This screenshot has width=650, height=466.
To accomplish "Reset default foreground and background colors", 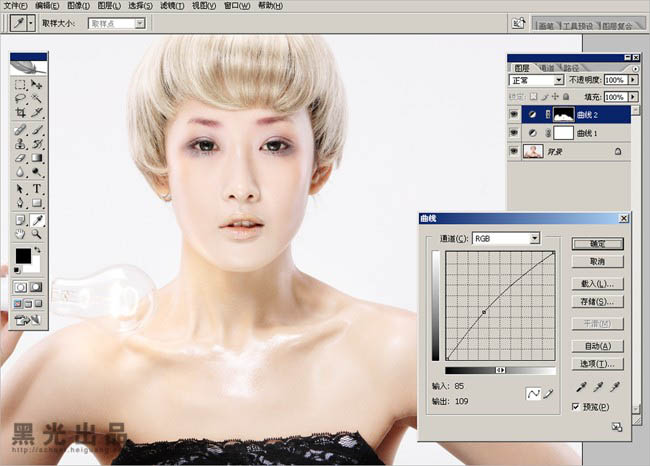I will coord(17,270).
